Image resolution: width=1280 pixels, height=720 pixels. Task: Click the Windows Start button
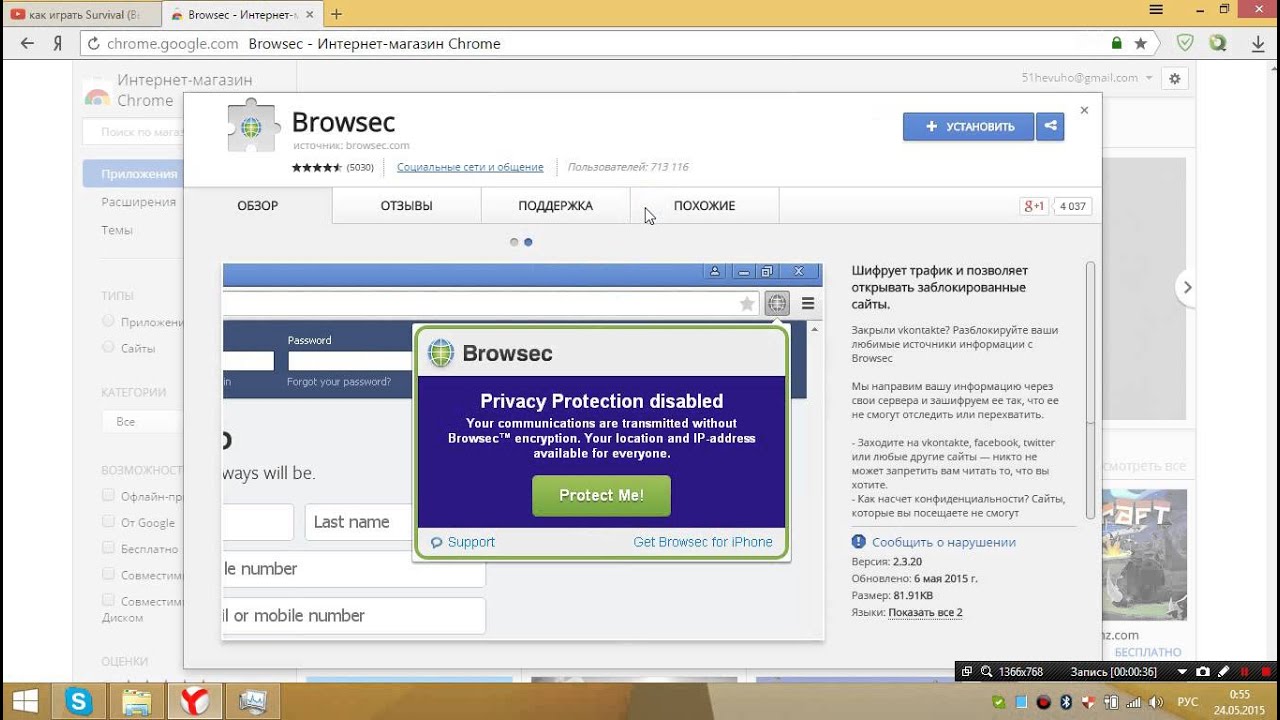[x=24, y=702]
